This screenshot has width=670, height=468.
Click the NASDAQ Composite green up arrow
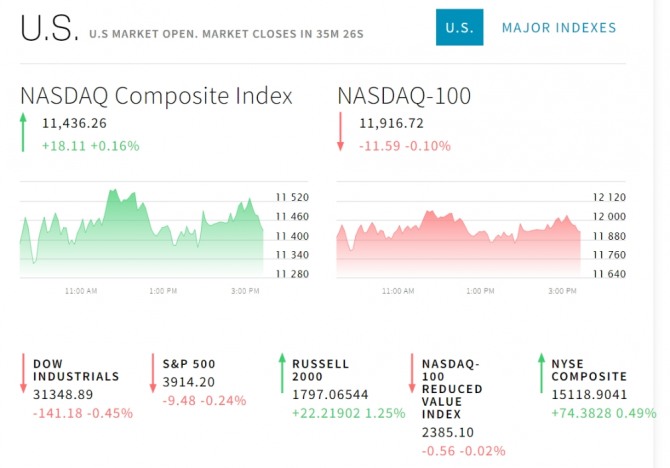pyautogui.click(x=23, y=133)
